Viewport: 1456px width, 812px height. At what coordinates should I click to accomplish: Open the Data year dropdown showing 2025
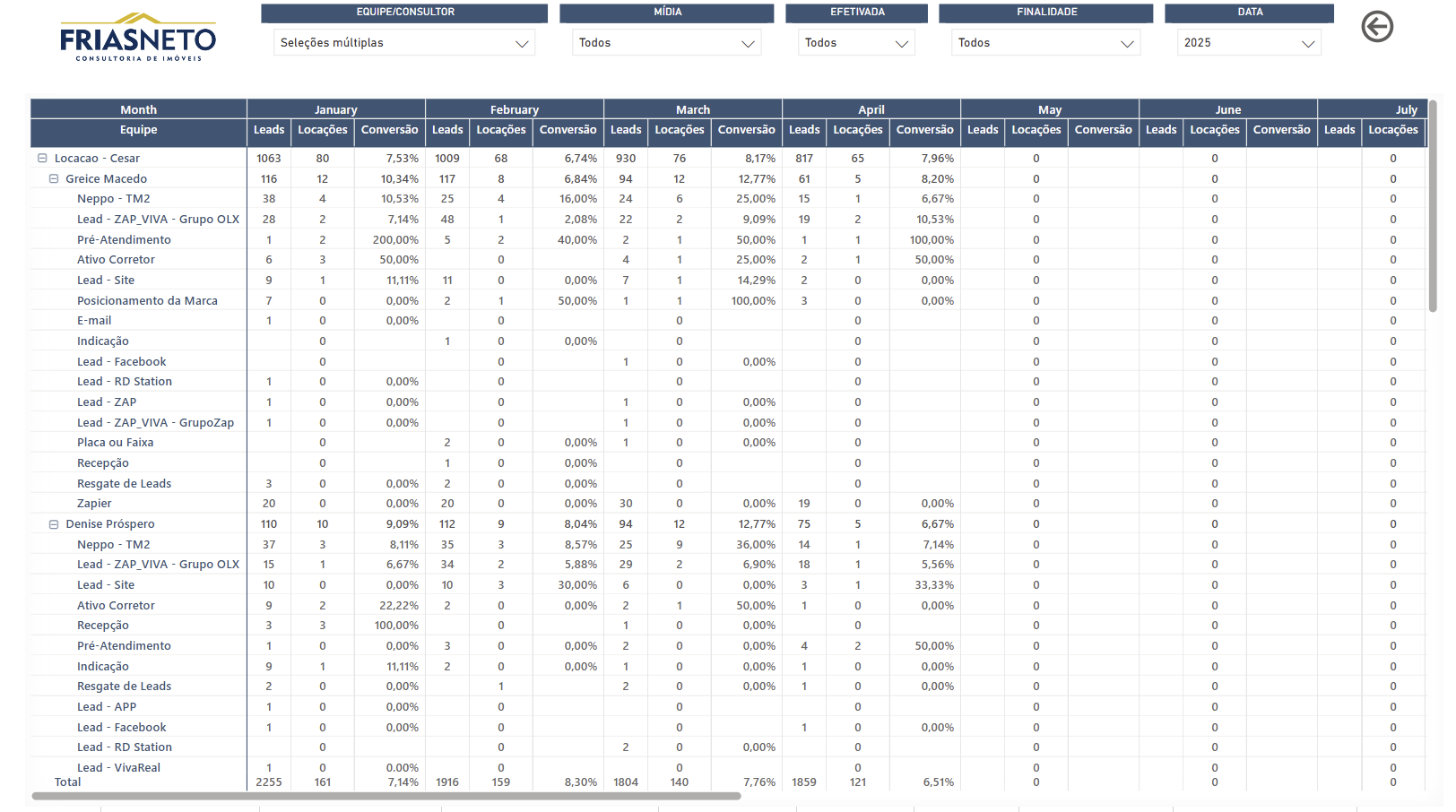point(1249,43)
